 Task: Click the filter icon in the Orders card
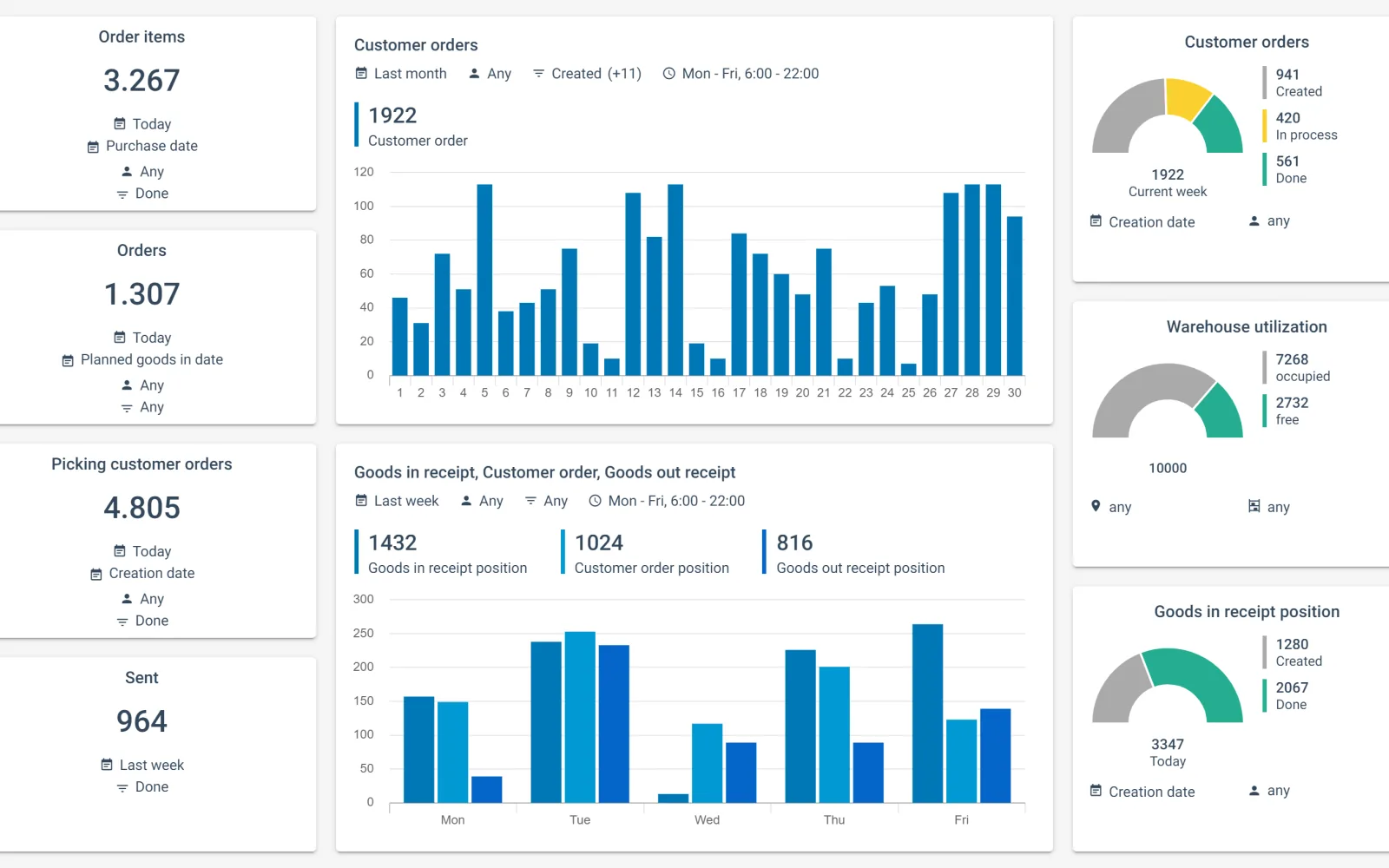point(127,408)
